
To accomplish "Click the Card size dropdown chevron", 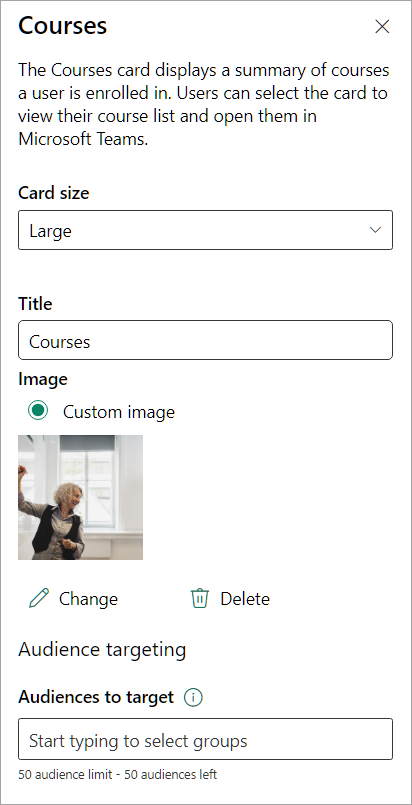I will point(376,230).
